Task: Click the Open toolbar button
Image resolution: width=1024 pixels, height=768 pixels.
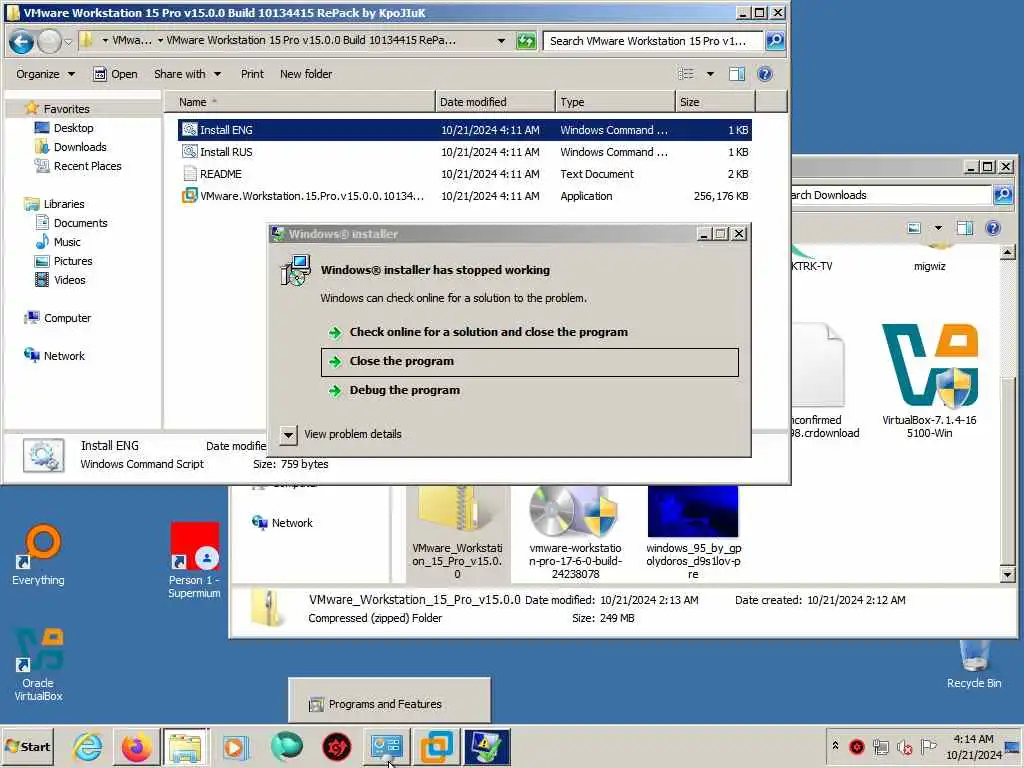Action: (116, 74)
